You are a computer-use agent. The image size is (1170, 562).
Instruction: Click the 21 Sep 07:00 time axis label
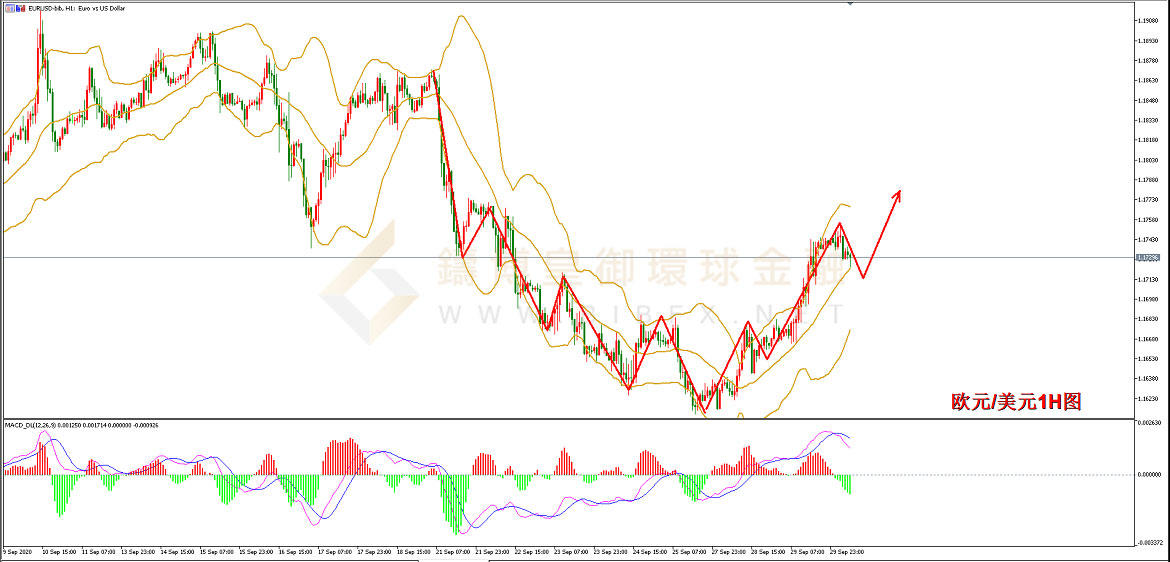pyautogui.click(x=455, y=551)
